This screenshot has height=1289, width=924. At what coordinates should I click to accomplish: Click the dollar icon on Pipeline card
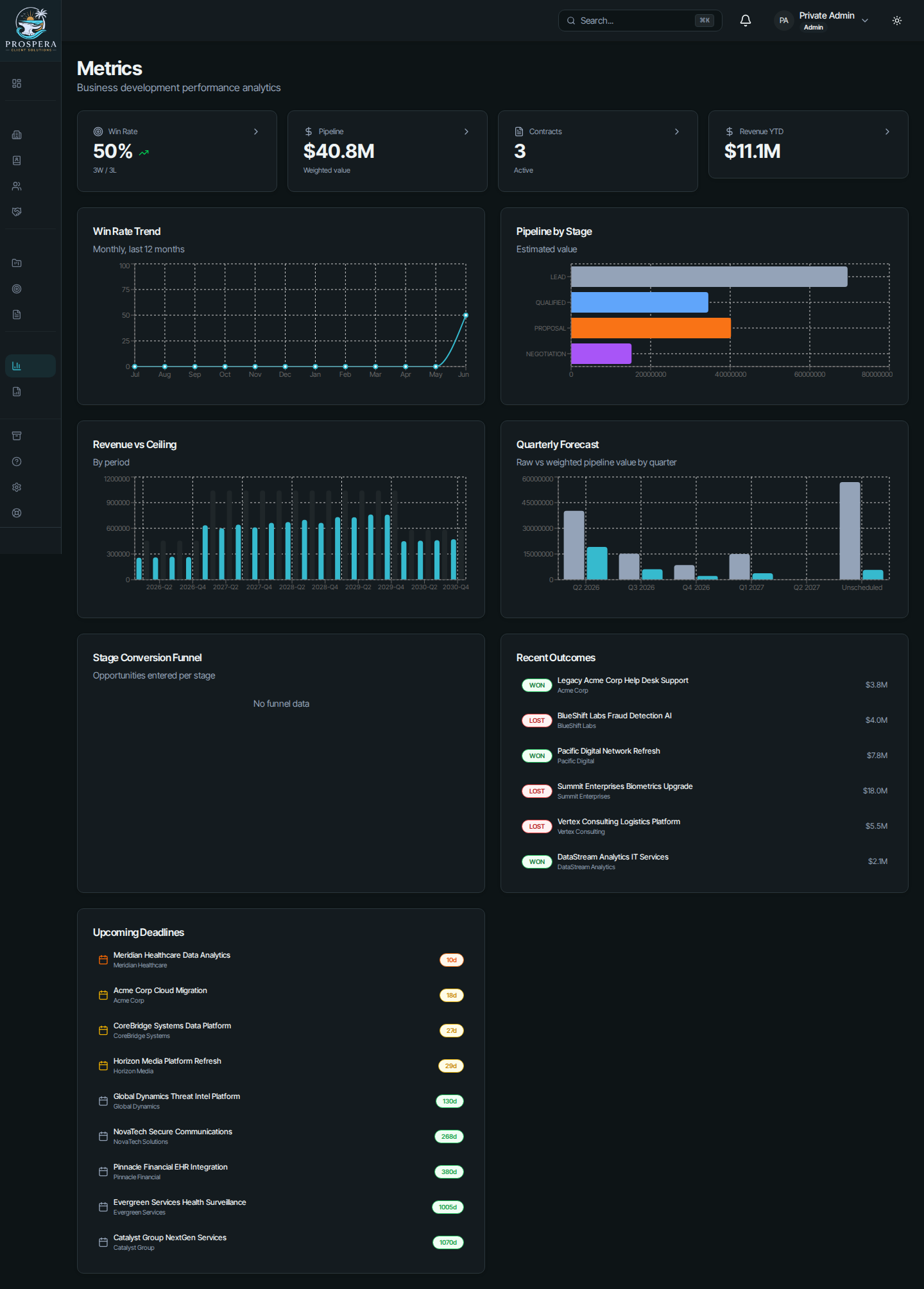309,132
